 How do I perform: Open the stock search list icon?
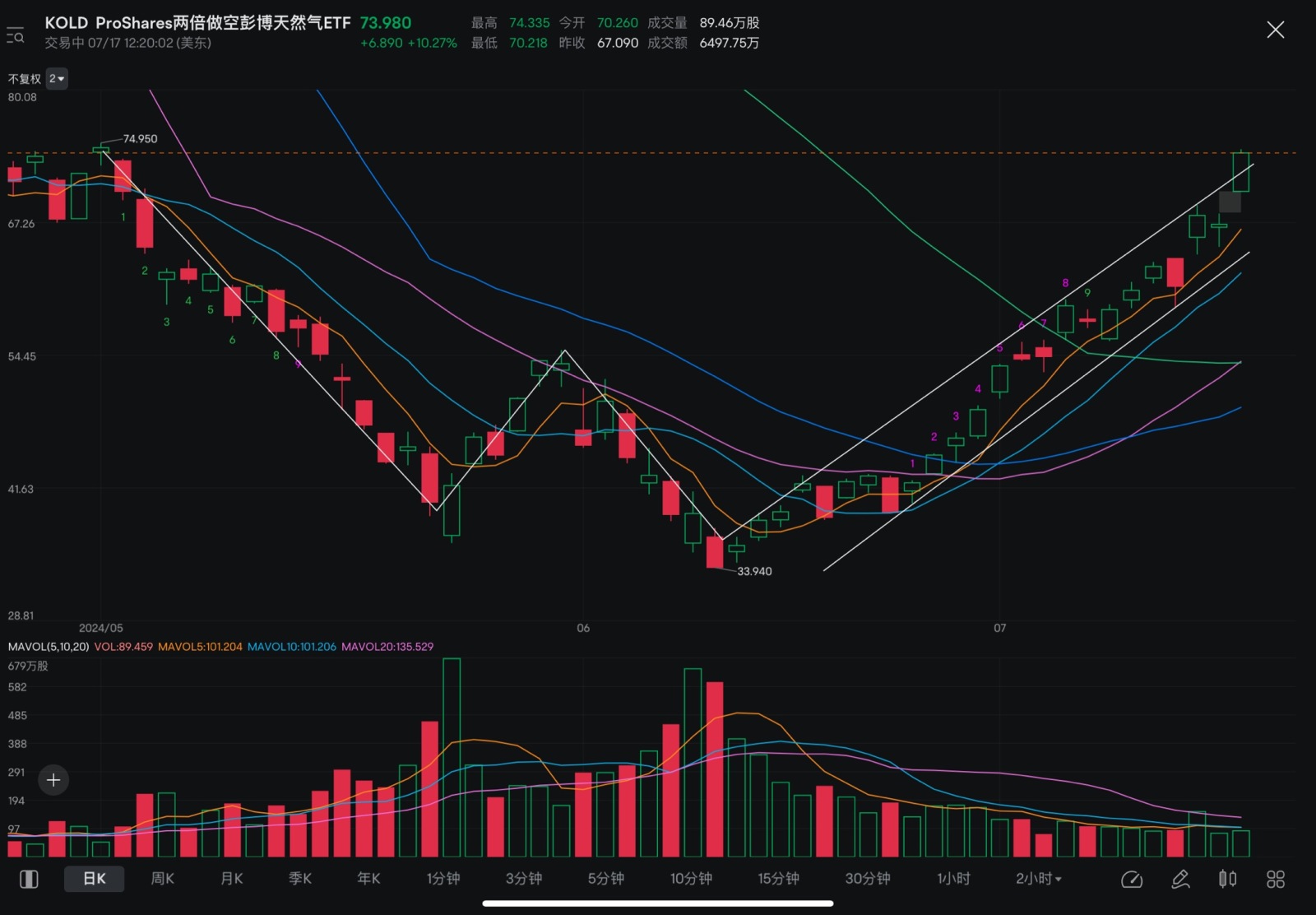[16, 35]
